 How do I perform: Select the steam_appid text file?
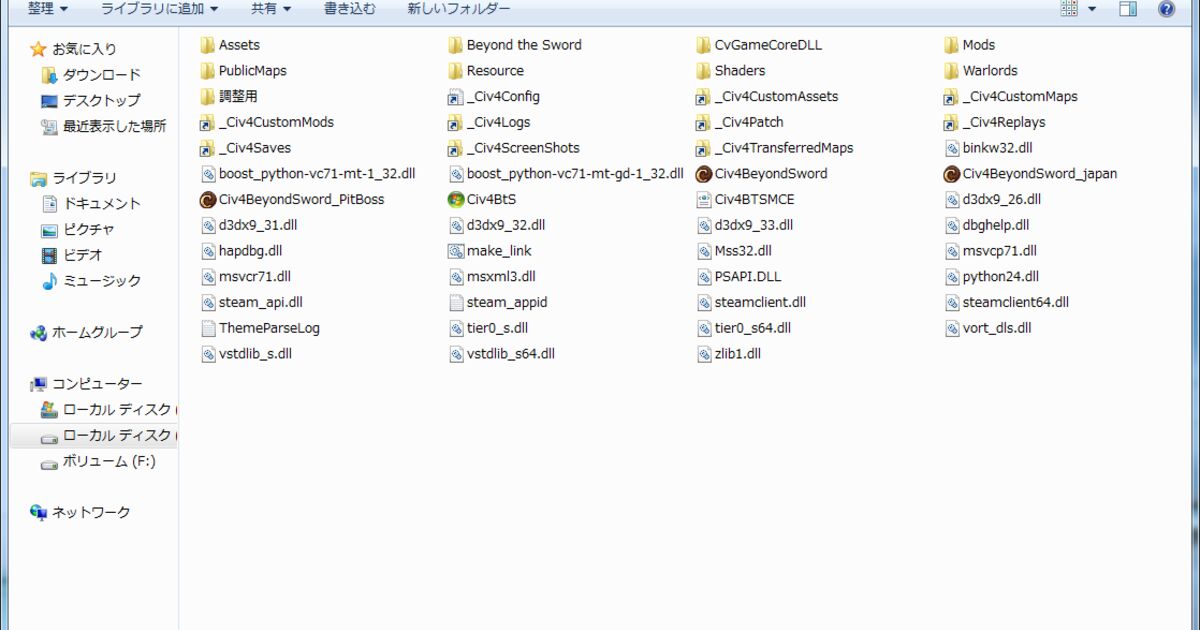(x=506, y=303)
